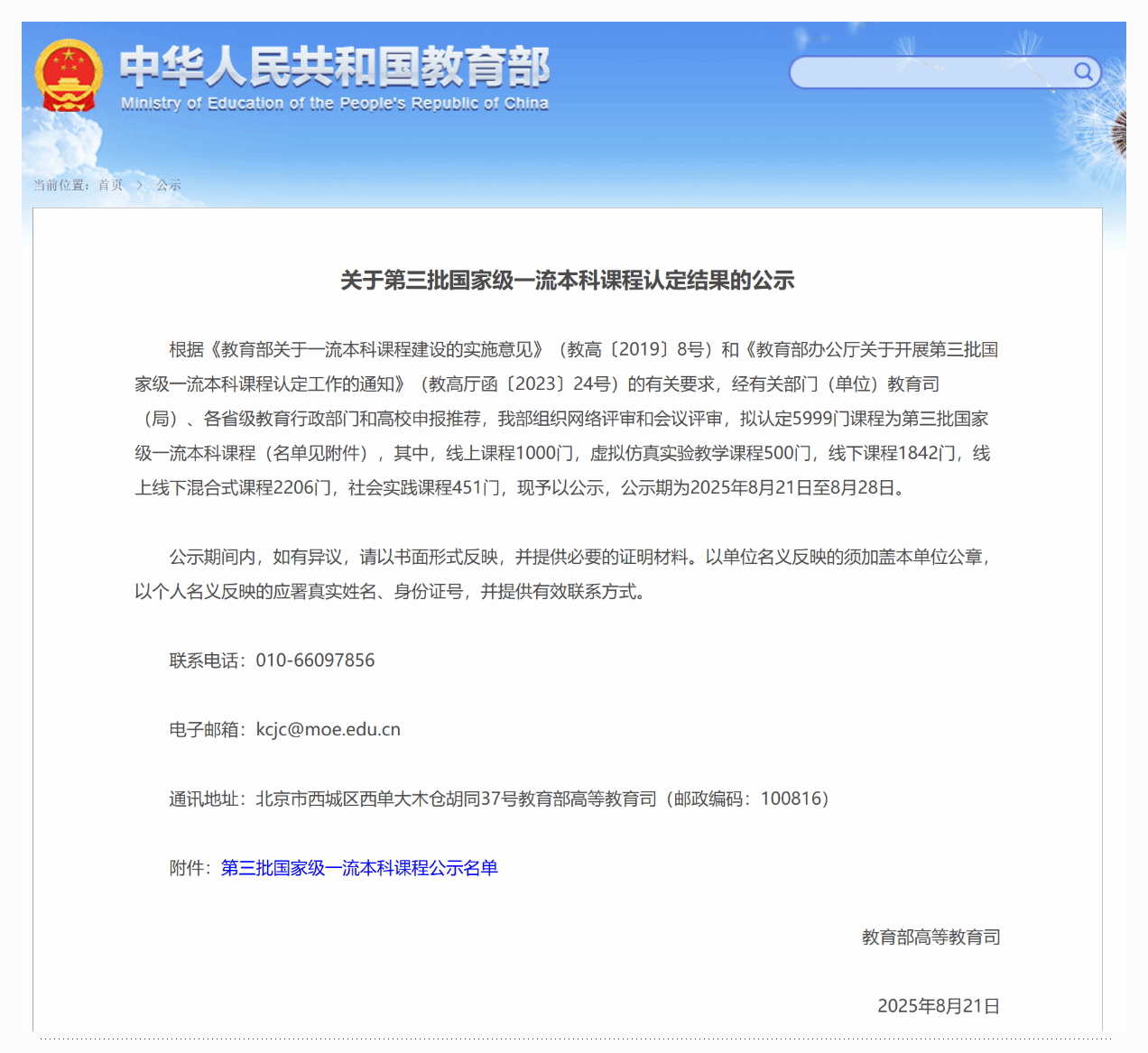Click the national emblem logo
This screenshot has width=1148, height=1053.
69,76
